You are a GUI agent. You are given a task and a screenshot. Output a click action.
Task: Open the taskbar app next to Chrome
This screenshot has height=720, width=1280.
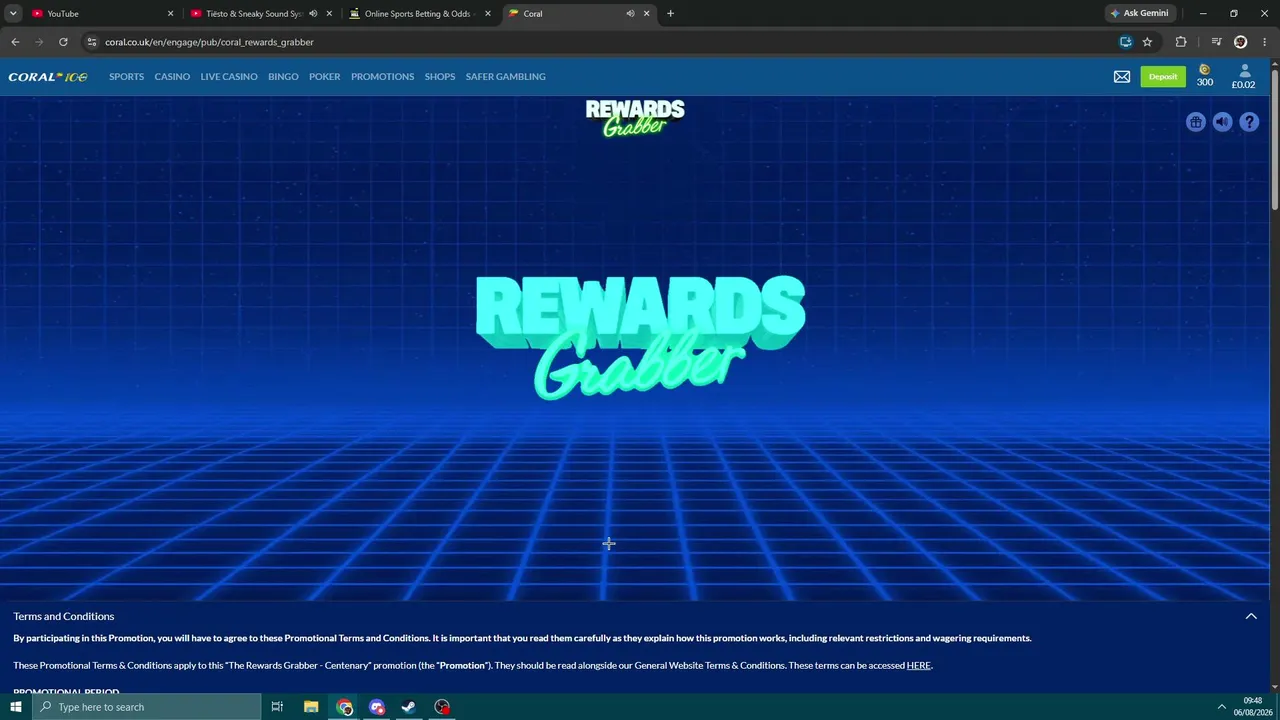pyautogui.click(x=377, y=707)
